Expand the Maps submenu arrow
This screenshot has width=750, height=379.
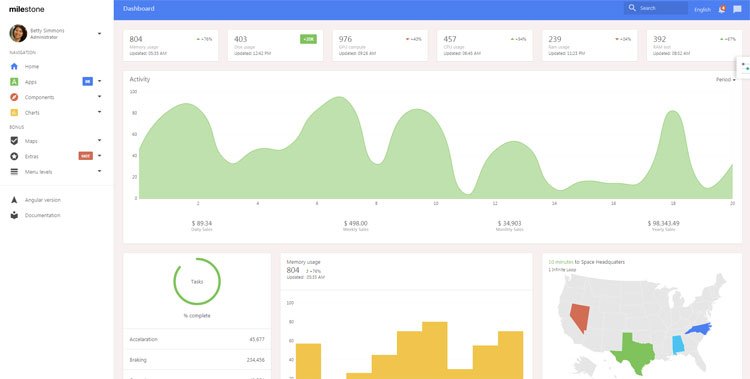click(99, 141)
